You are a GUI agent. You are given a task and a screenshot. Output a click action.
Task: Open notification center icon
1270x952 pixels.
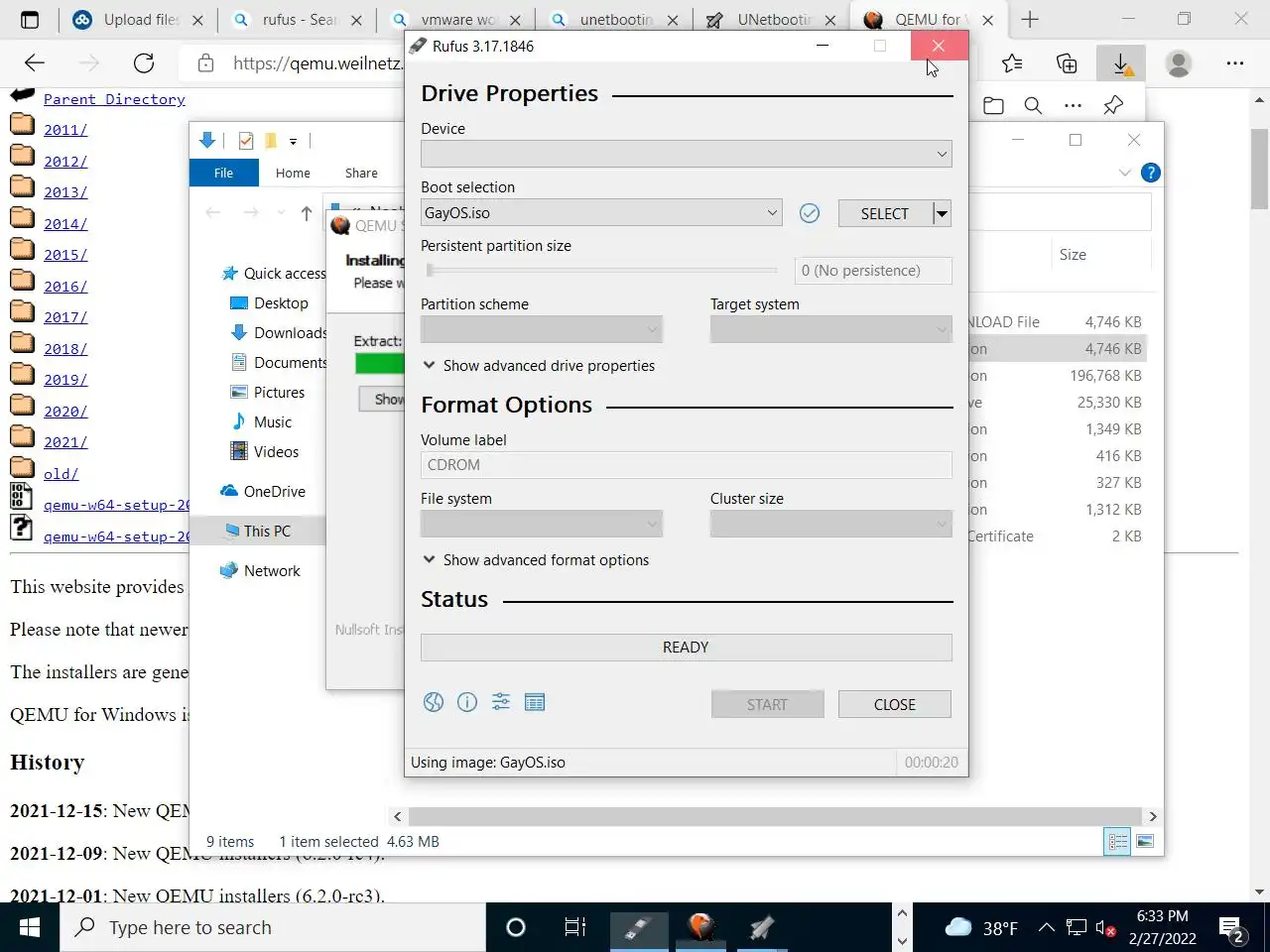1233,928
